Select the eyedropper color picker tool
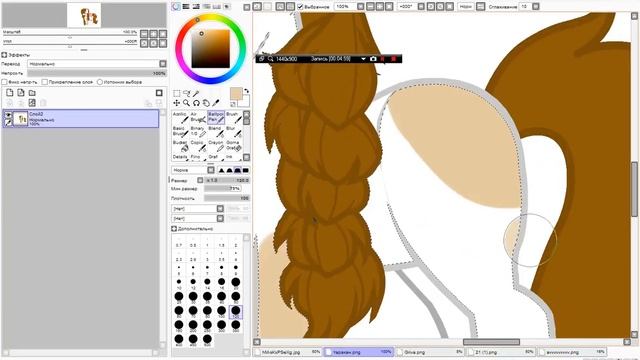Viewport: 640px width, 360px height. [216, 103]
